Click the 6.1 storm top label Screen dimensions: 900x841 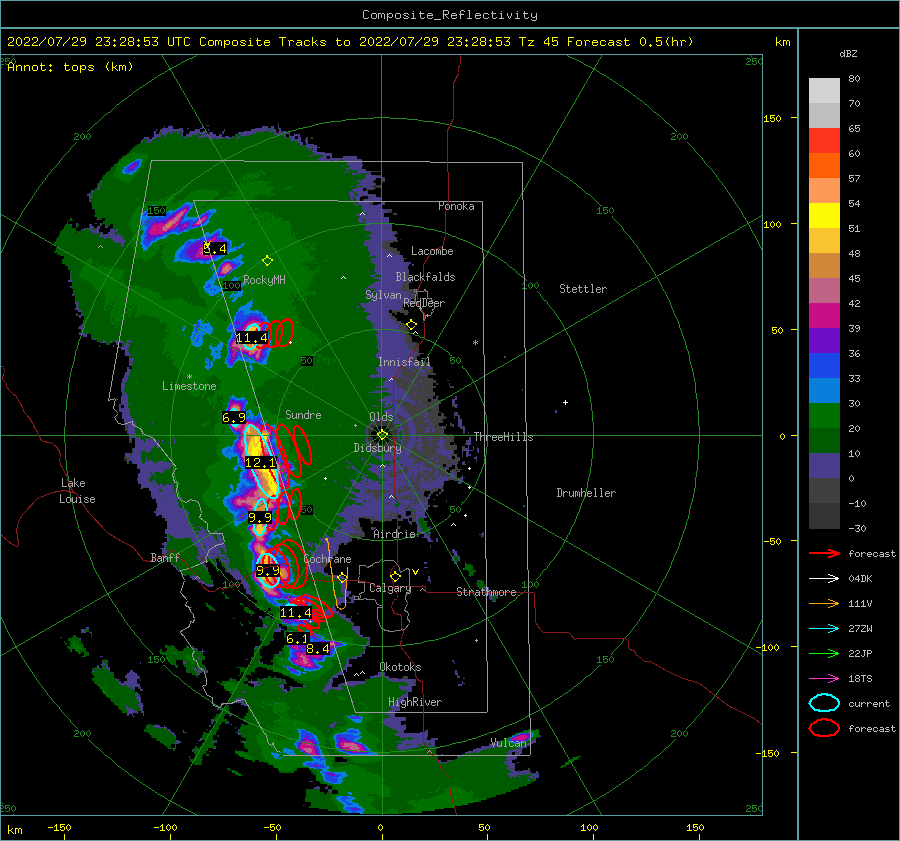click(297, 638)
